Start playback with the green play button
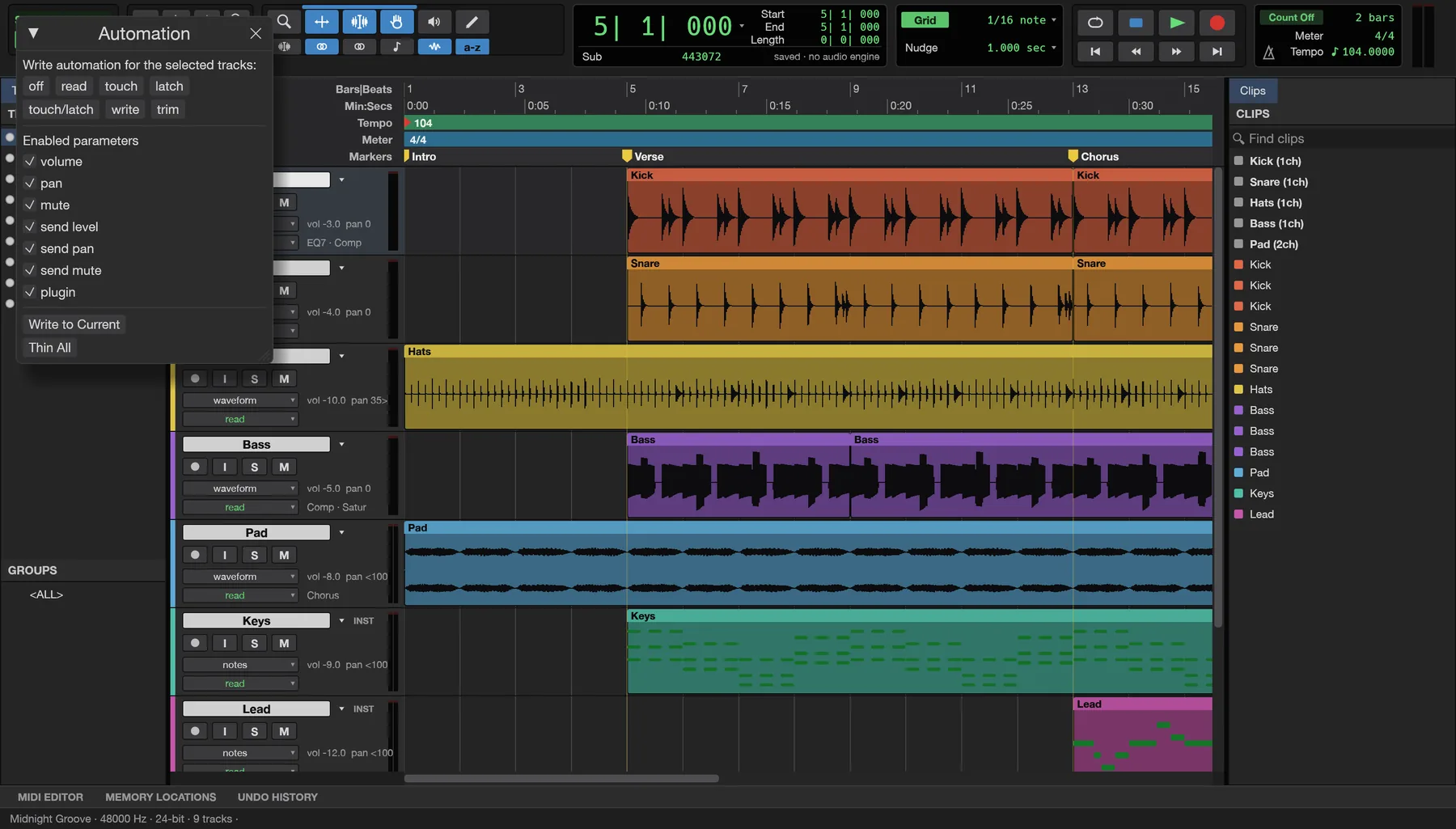 coord(1177,23)
